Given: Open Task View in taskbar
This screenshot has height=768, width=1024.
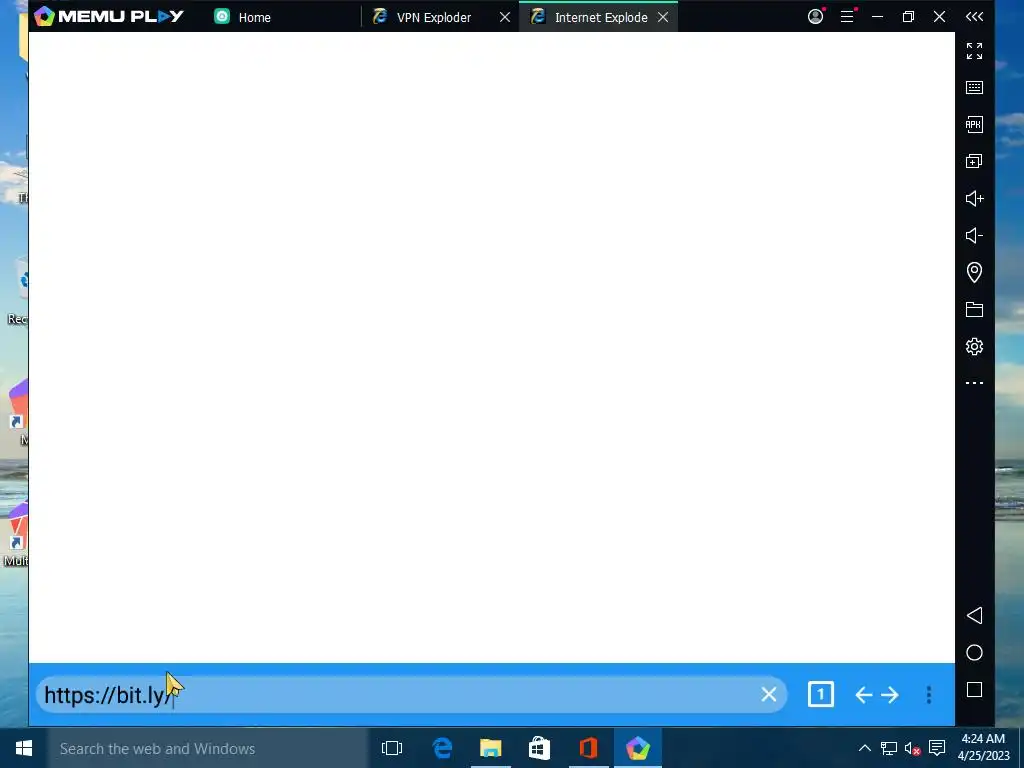Looking at the screenshot, I should pos(392,748).
